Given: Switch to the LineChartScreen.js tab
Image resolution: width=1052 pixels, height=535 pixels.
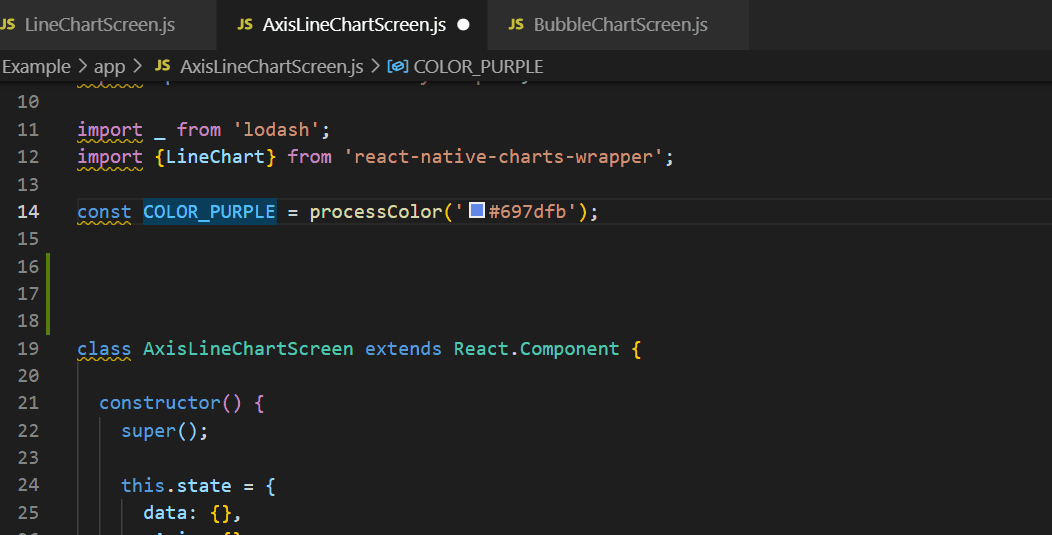Looking at the screenshot, I should [x=99, y=25].
